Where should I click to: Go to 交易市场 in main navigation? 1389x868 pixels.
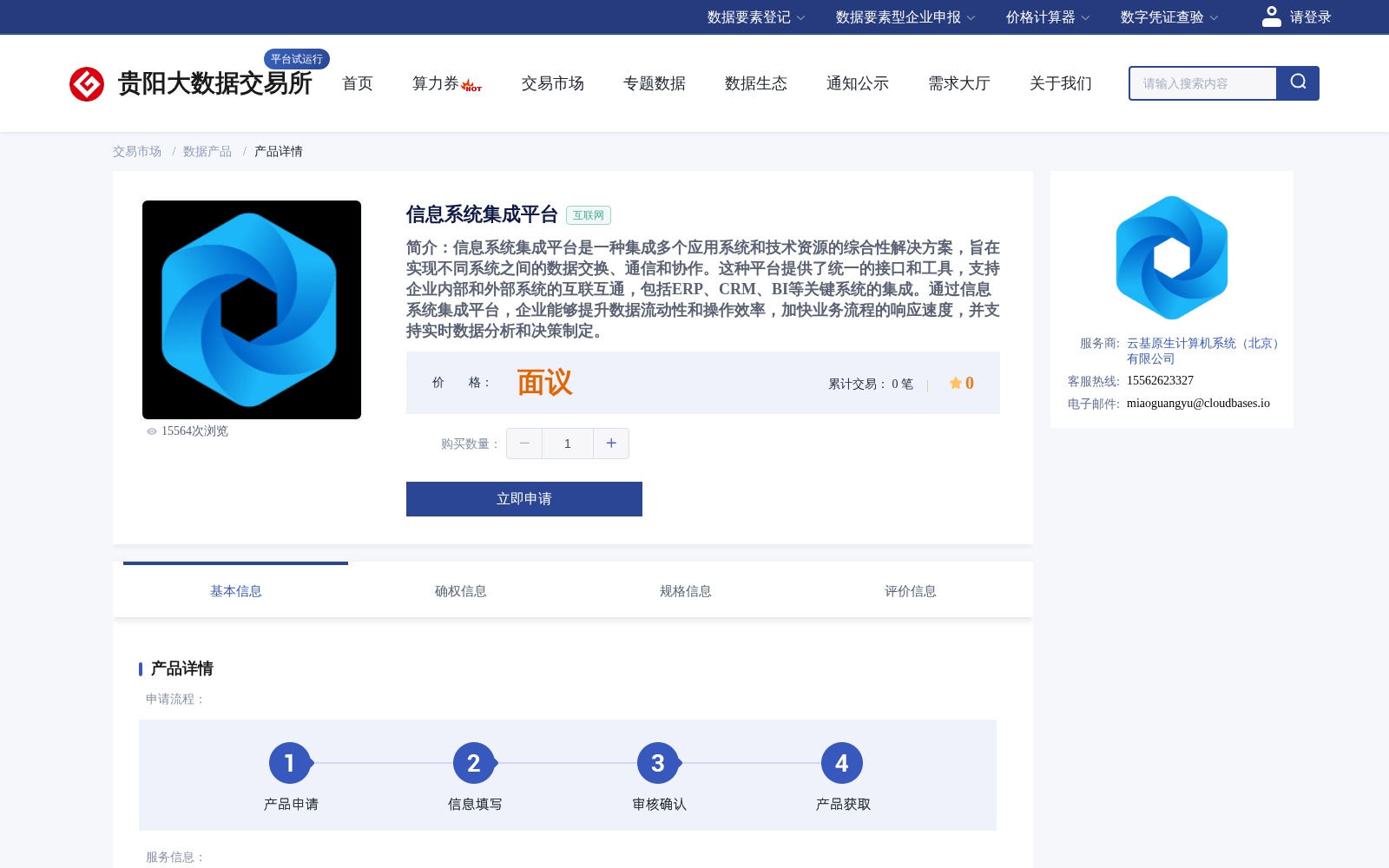pos(553,83)
